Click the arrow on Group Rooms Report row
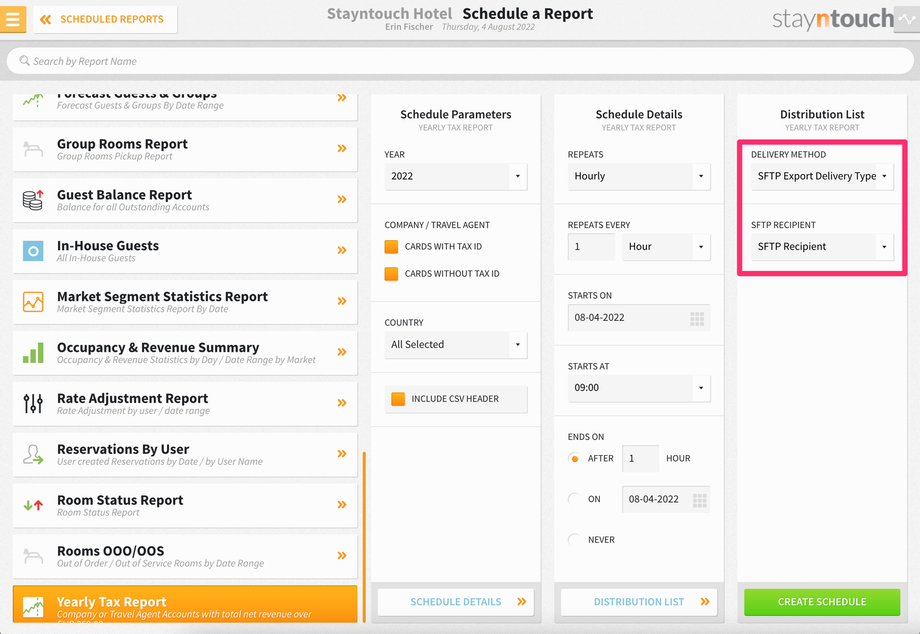Viewport: 920px width, 634px height. [x=342, y=148]
